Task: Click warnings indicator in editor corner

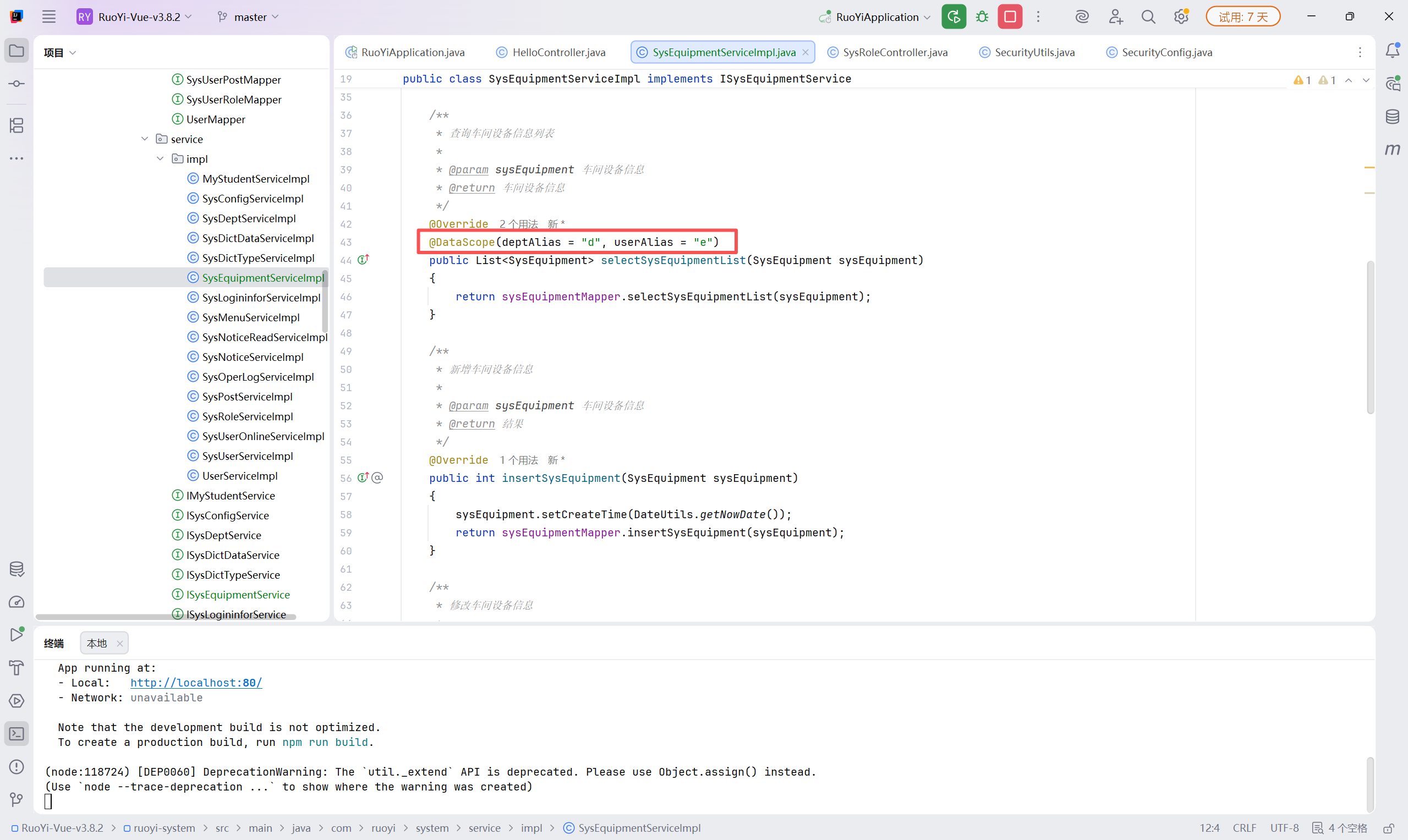Action: [1314, 80]
